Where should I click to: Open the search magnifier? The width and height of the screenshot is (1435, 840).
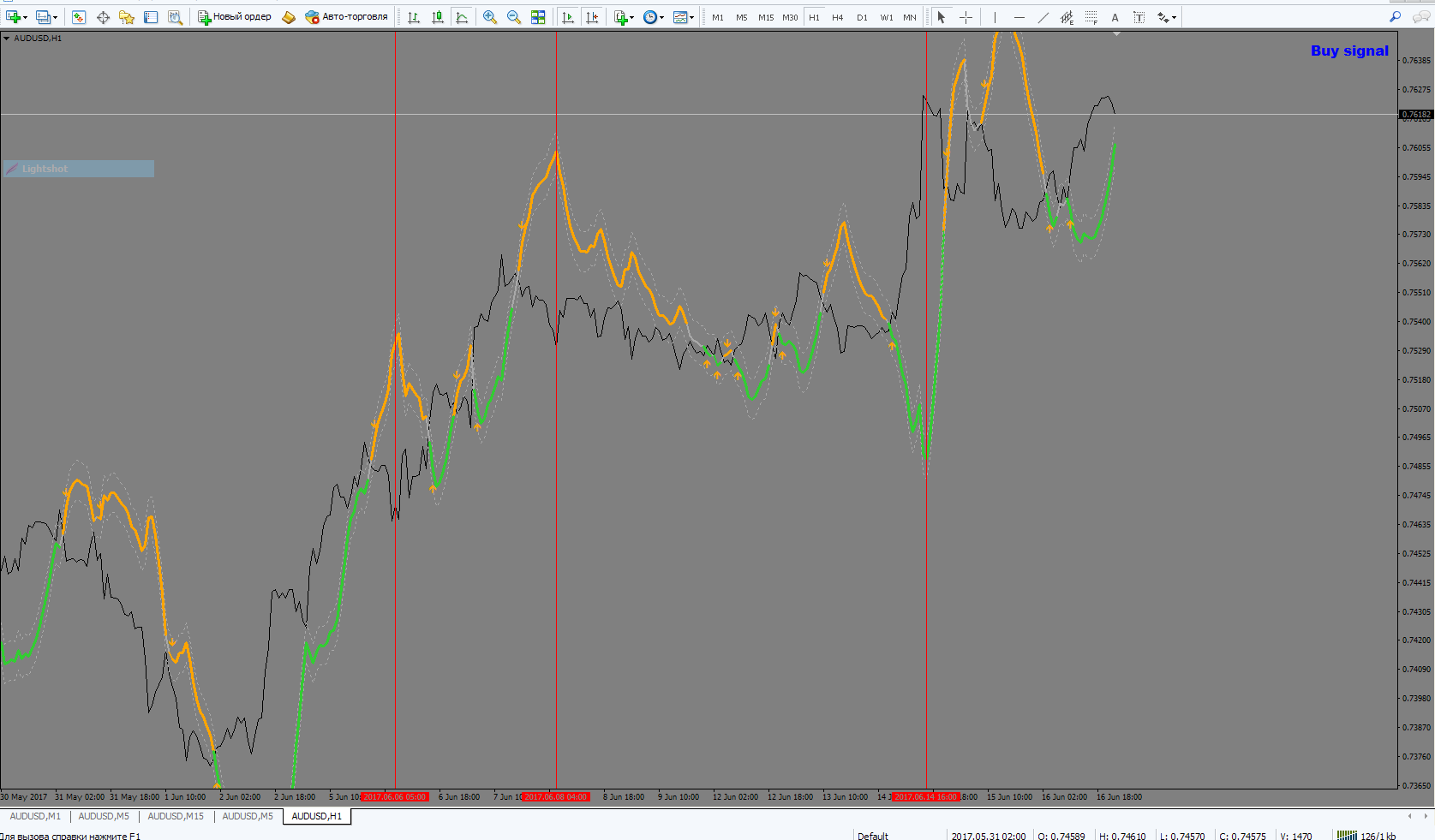coord(1395,17)
